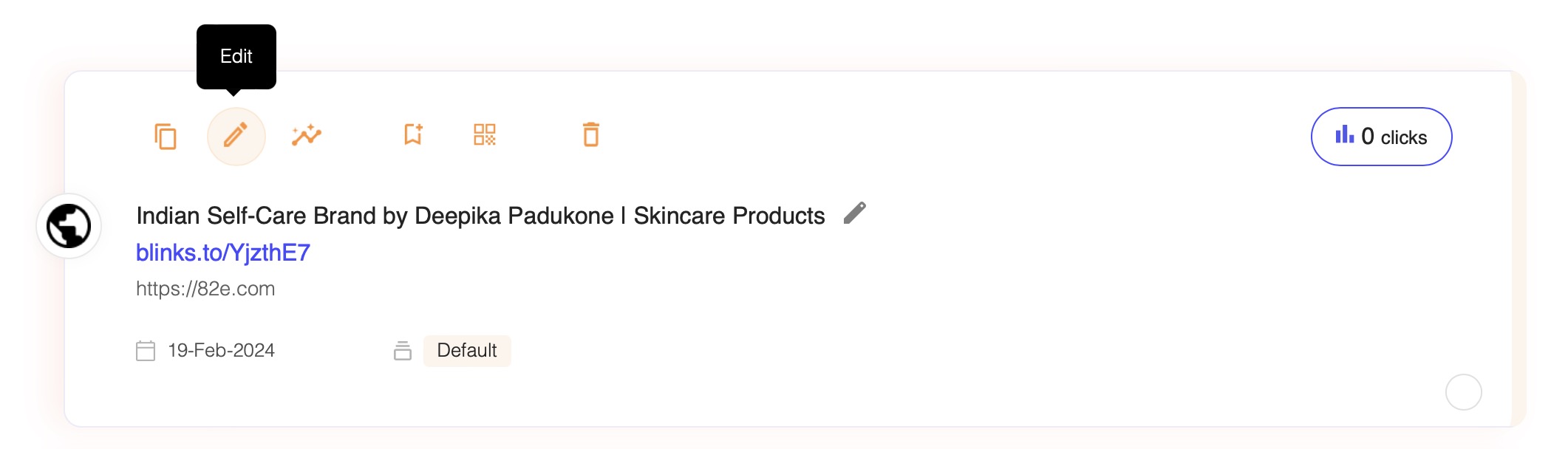Click the 19-Feb-2024 creation date
1568x449 pixels.
click(221, 350)
